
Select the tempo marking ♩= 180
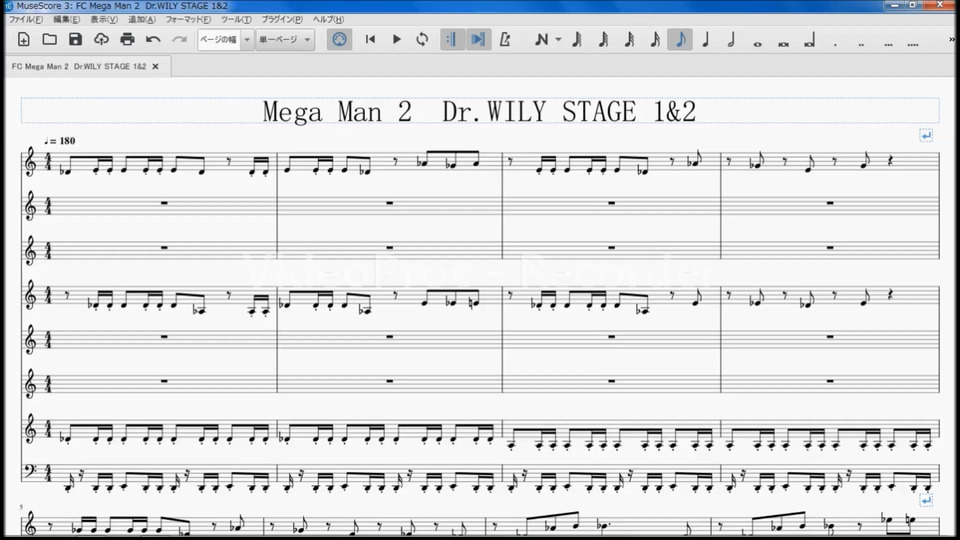tap(59, 141)
